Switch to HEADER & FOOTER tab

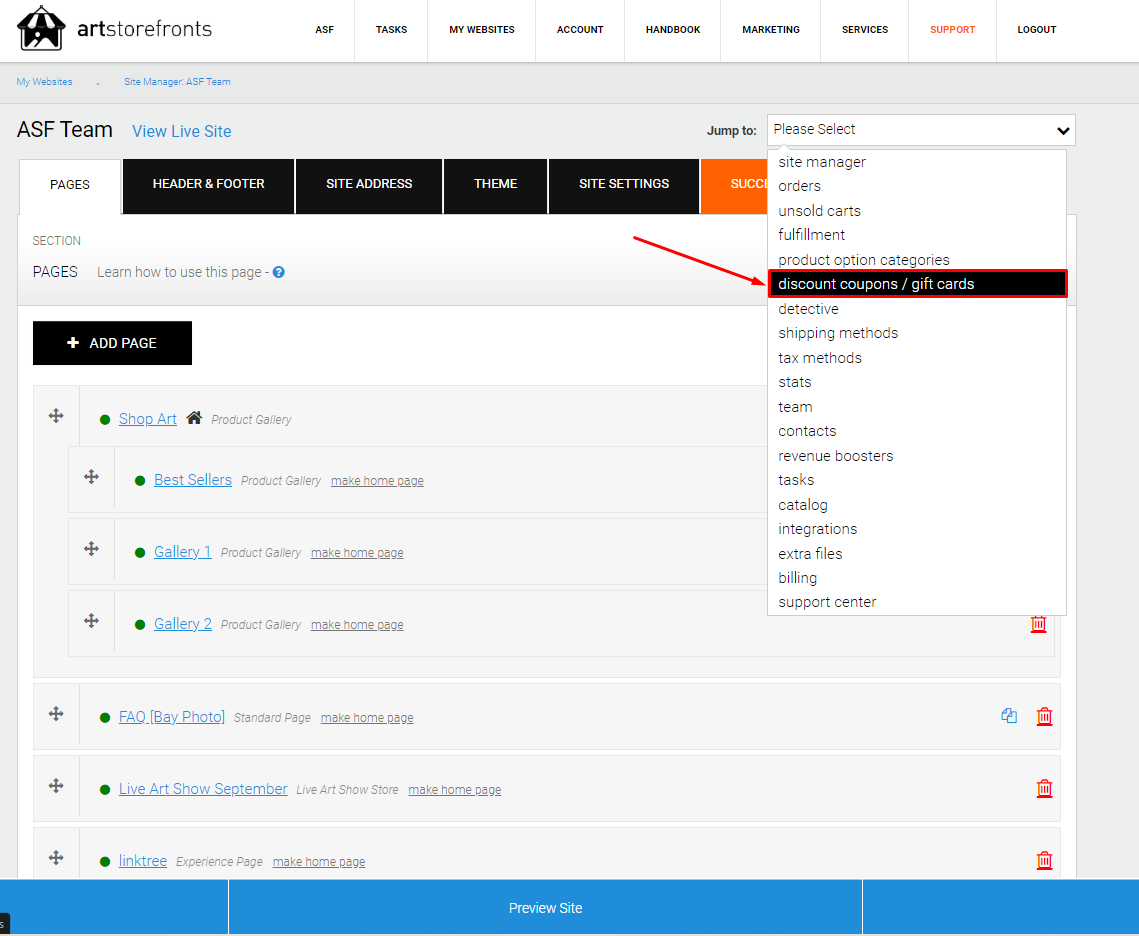208,184
